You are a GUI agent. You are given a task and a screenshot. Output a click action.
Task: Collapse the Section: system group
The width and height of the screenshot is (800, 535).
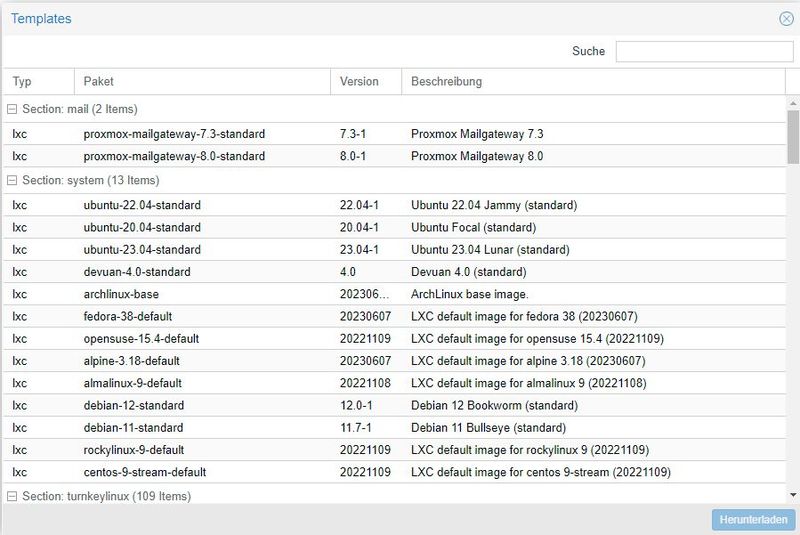[12, 181]
